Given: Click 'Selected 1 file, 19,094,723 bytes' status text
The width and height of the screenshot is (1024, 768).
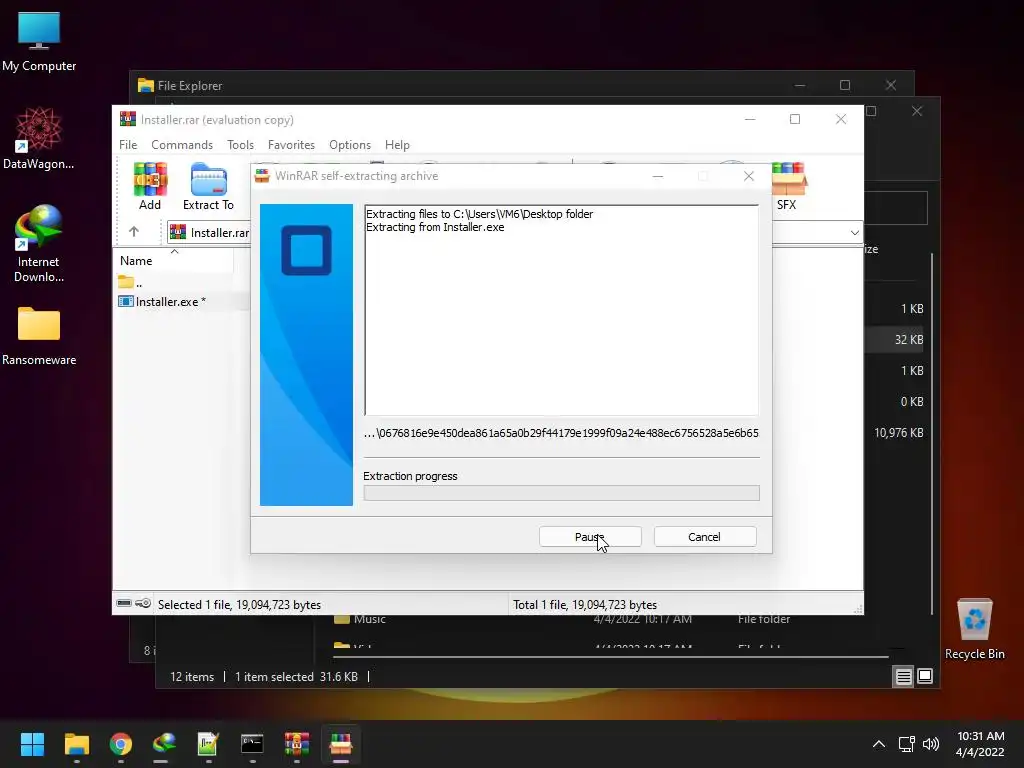Looking at the screenshot, I should click(x=239, y=605).
